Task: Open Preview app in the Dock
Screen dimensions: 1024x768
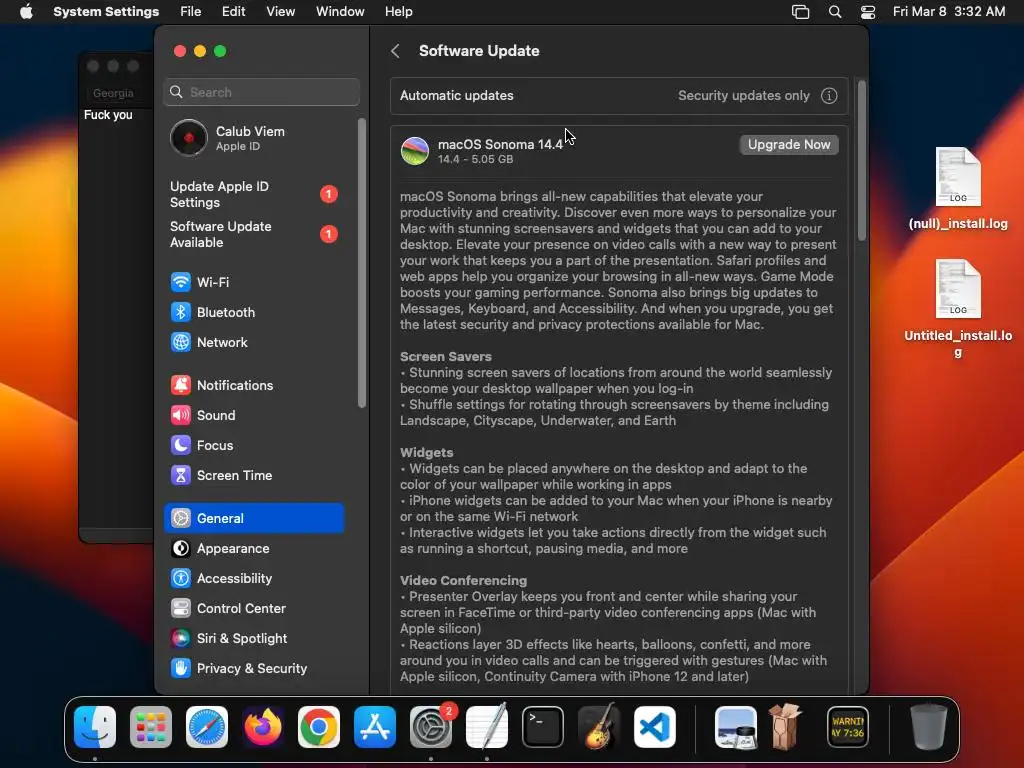Action: tap(736, 727)
